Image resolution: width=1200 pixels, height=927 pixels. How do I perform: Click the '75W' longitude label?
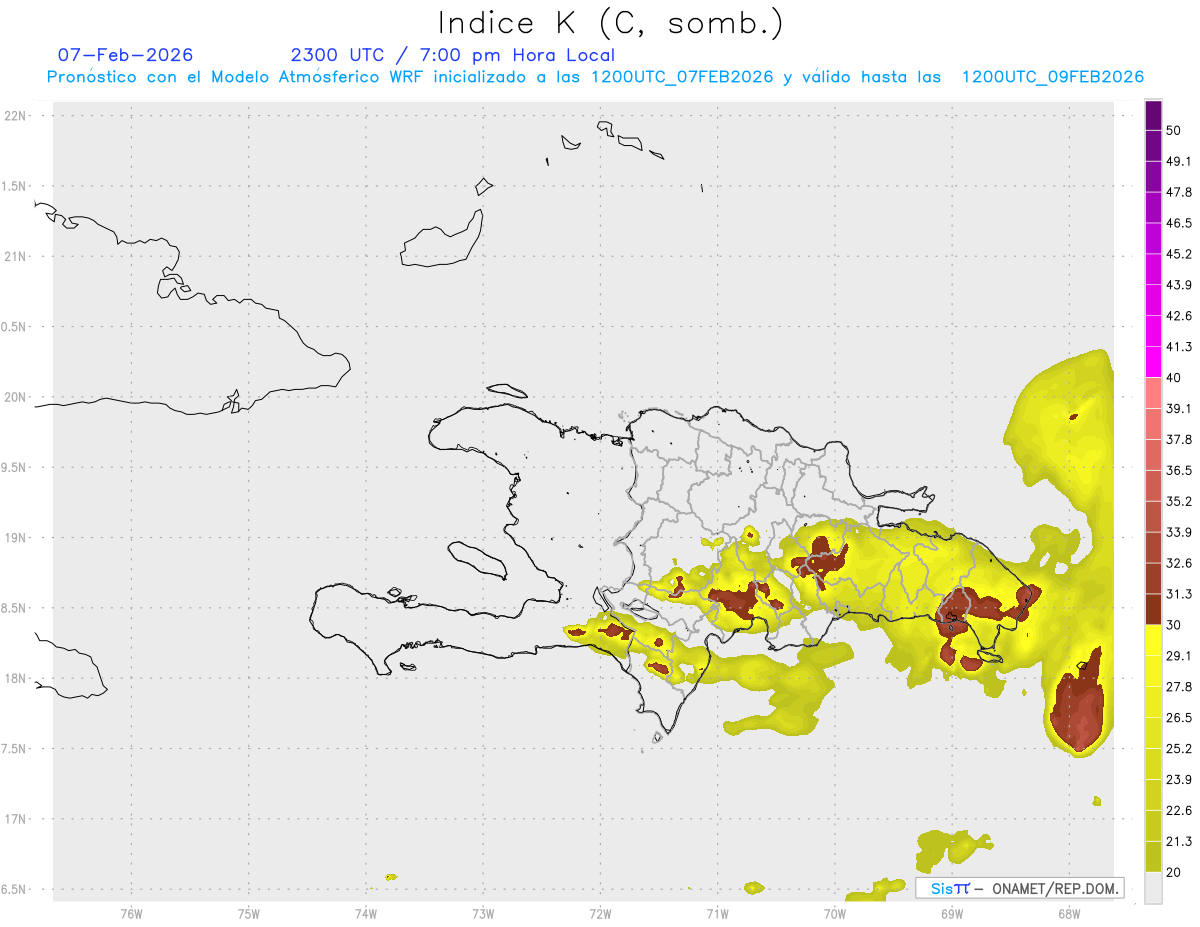click(249, 912)
